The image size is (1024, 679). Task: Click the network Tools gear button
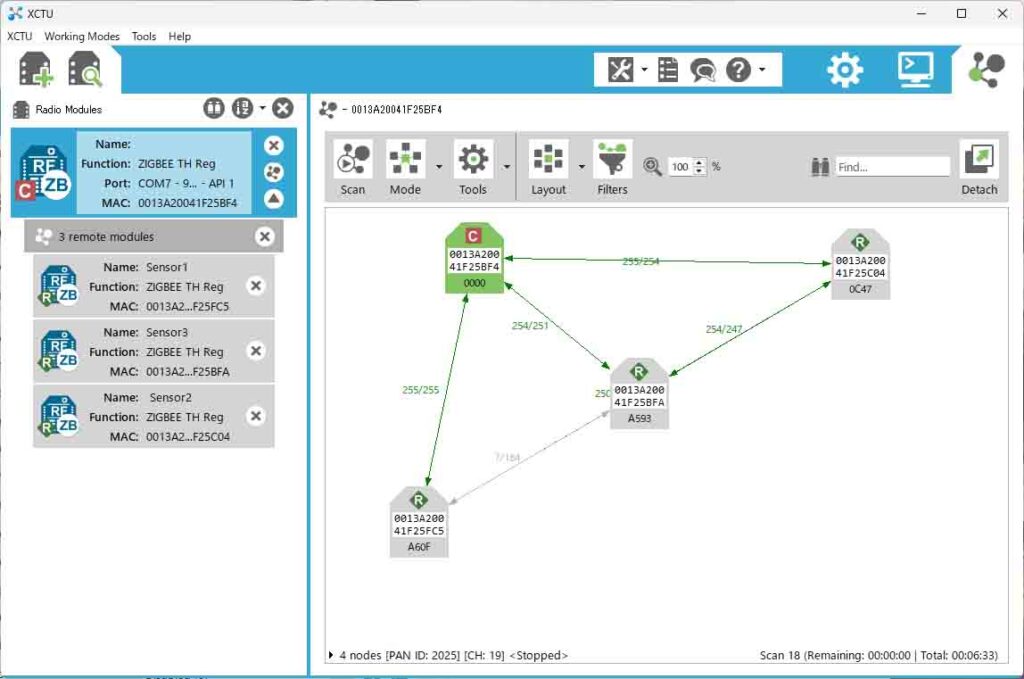click(x=473, y=167)
